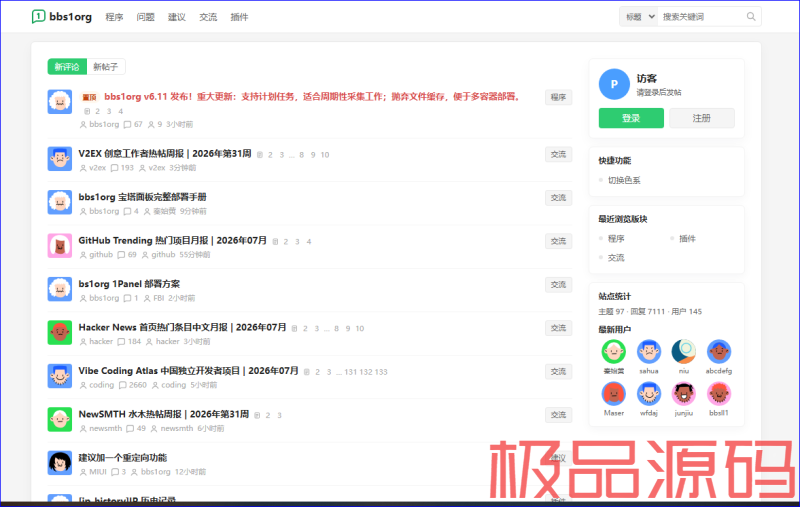Open NewSMTH 水木热帖周报 post

[x=164, y=414]
